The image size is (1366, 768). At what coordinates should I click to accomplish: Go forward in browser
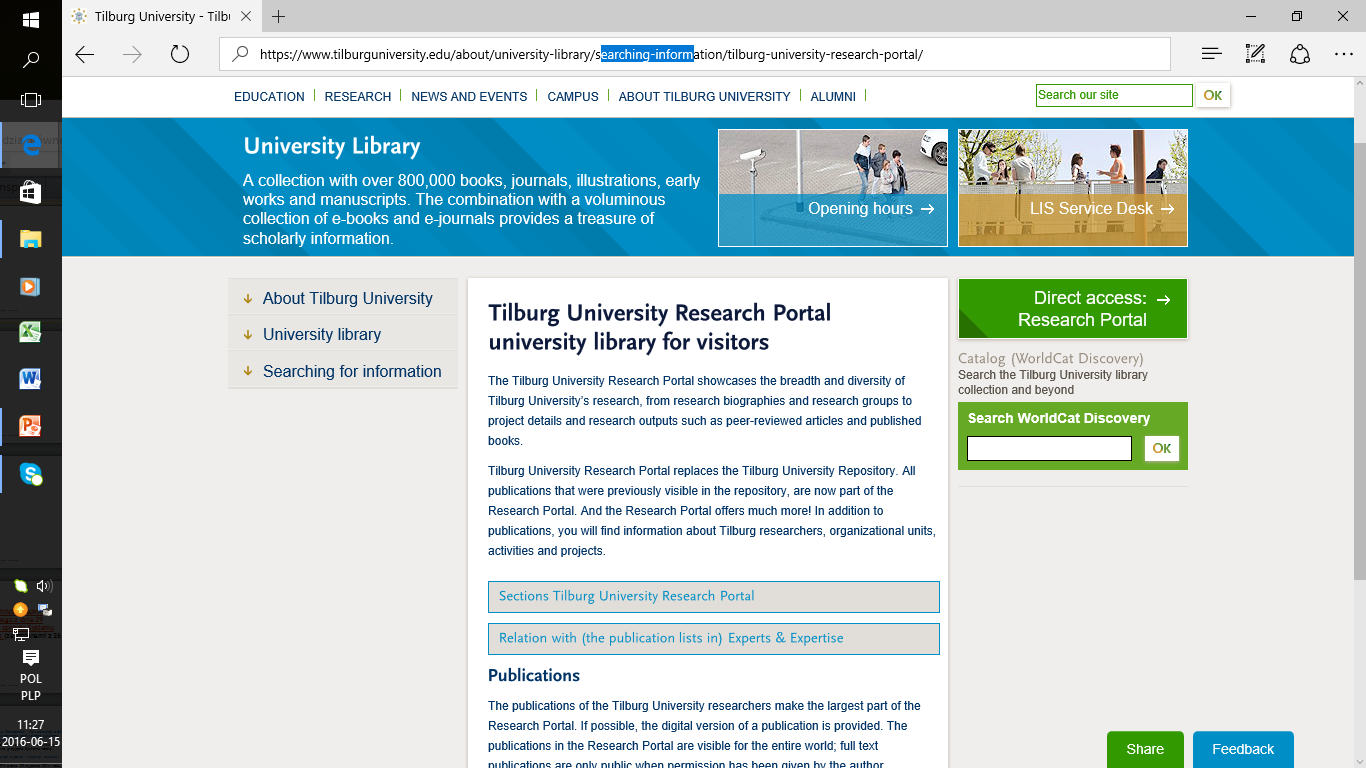coord(132,54)
